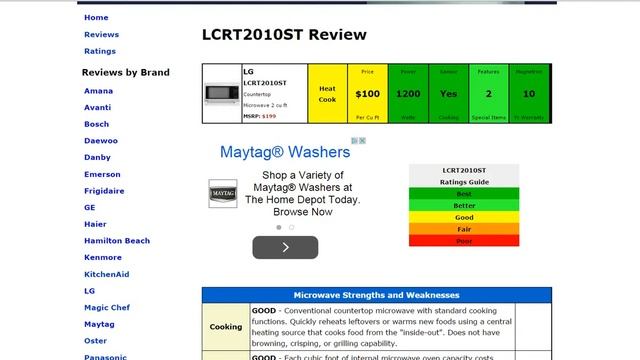
Task: Click the ad body text about Home Depot
Action: click(x=302, y=193)
